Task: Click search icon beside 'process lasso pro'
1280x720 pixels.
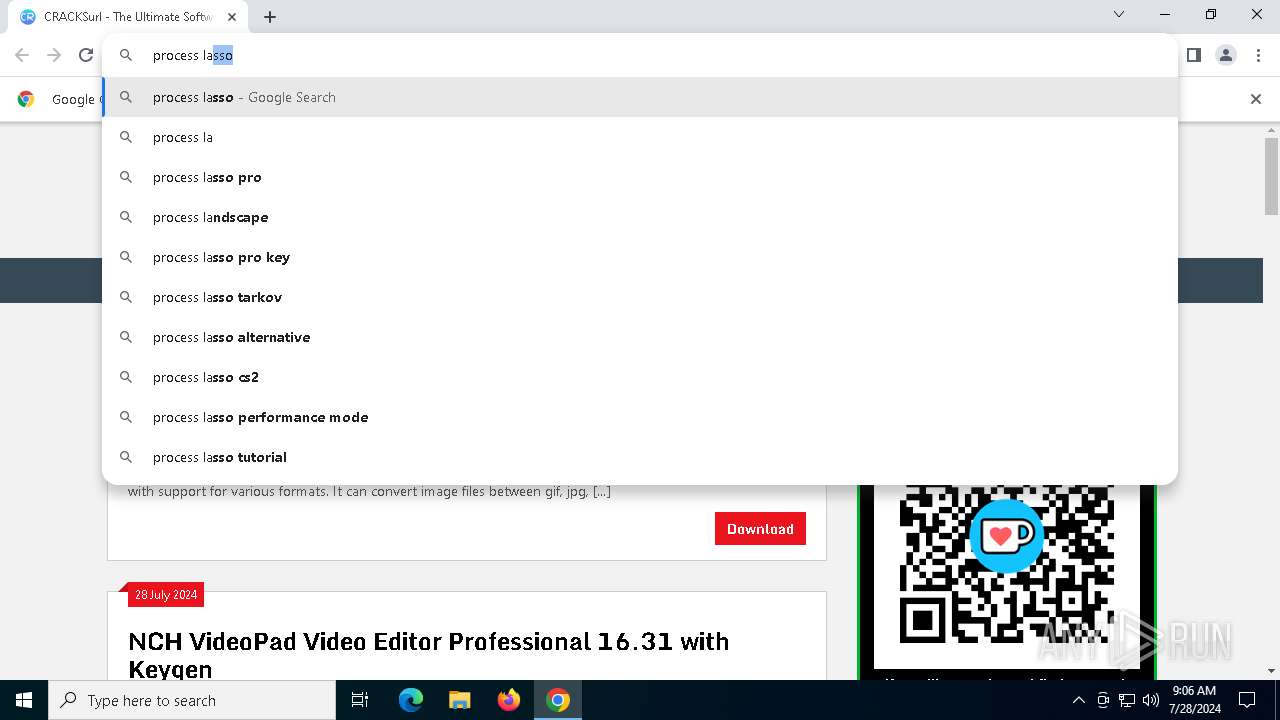Action: coord(126,177)
